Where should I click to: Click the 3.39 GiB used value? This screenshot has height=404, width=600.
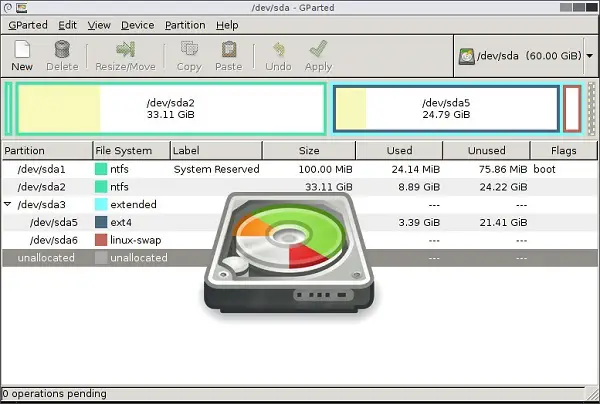tap(419, 222)
